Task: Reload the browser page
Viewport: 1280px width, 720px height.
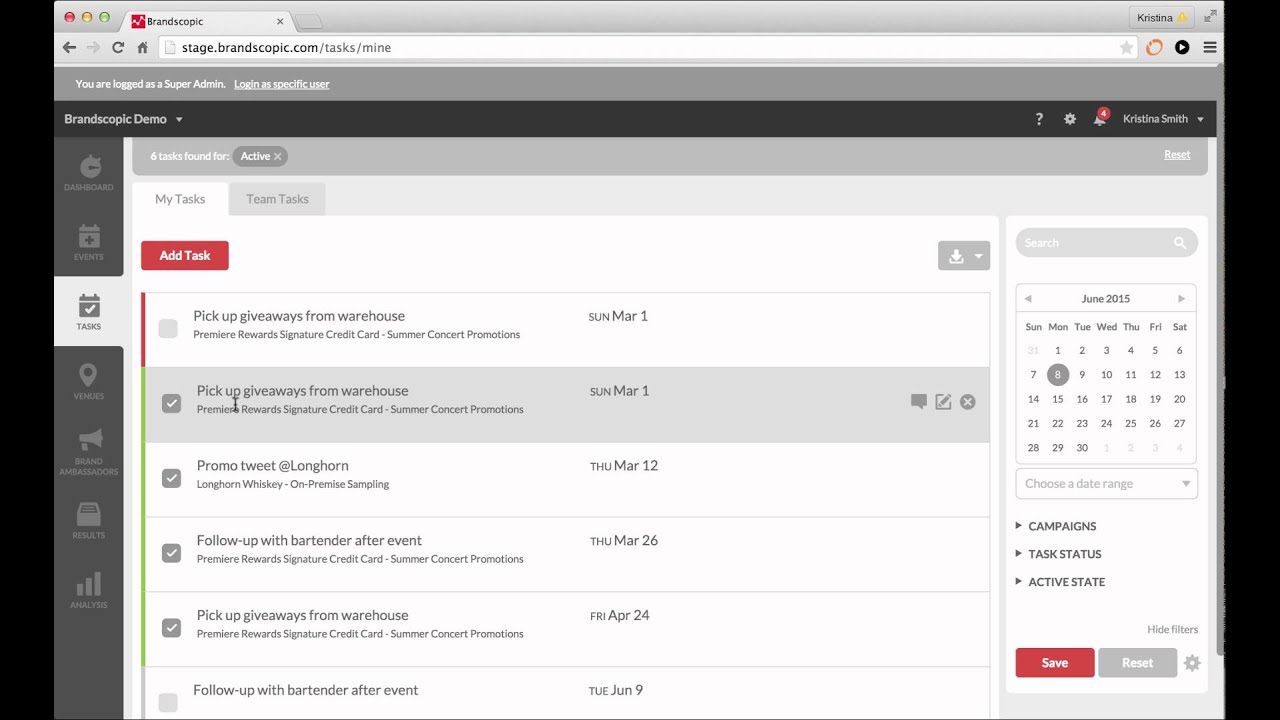Action: [x=118, y=47]
